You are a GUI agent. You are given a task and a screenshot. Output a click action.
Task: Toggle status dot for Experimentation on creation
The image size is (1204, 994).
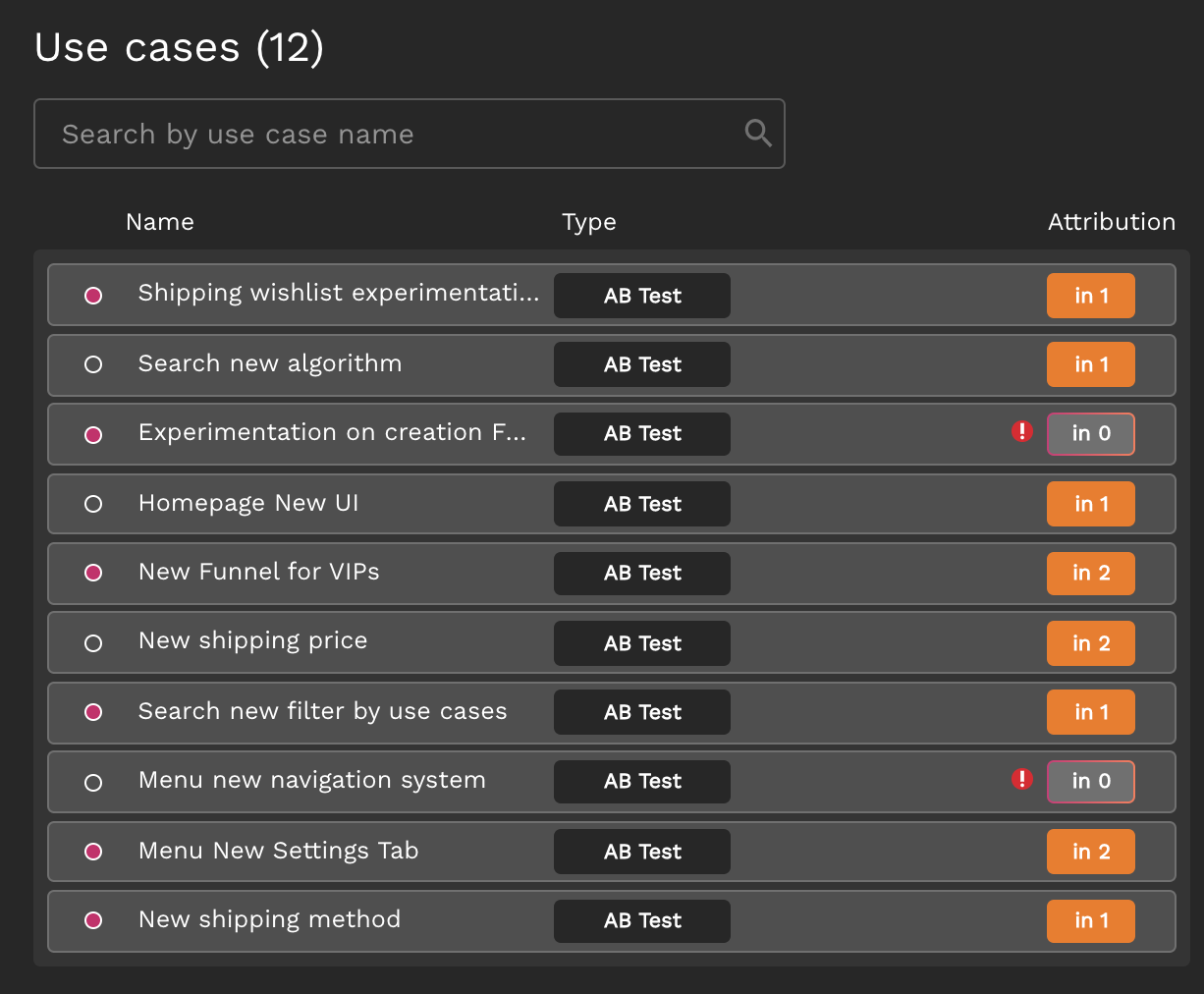tap(93, 435)
